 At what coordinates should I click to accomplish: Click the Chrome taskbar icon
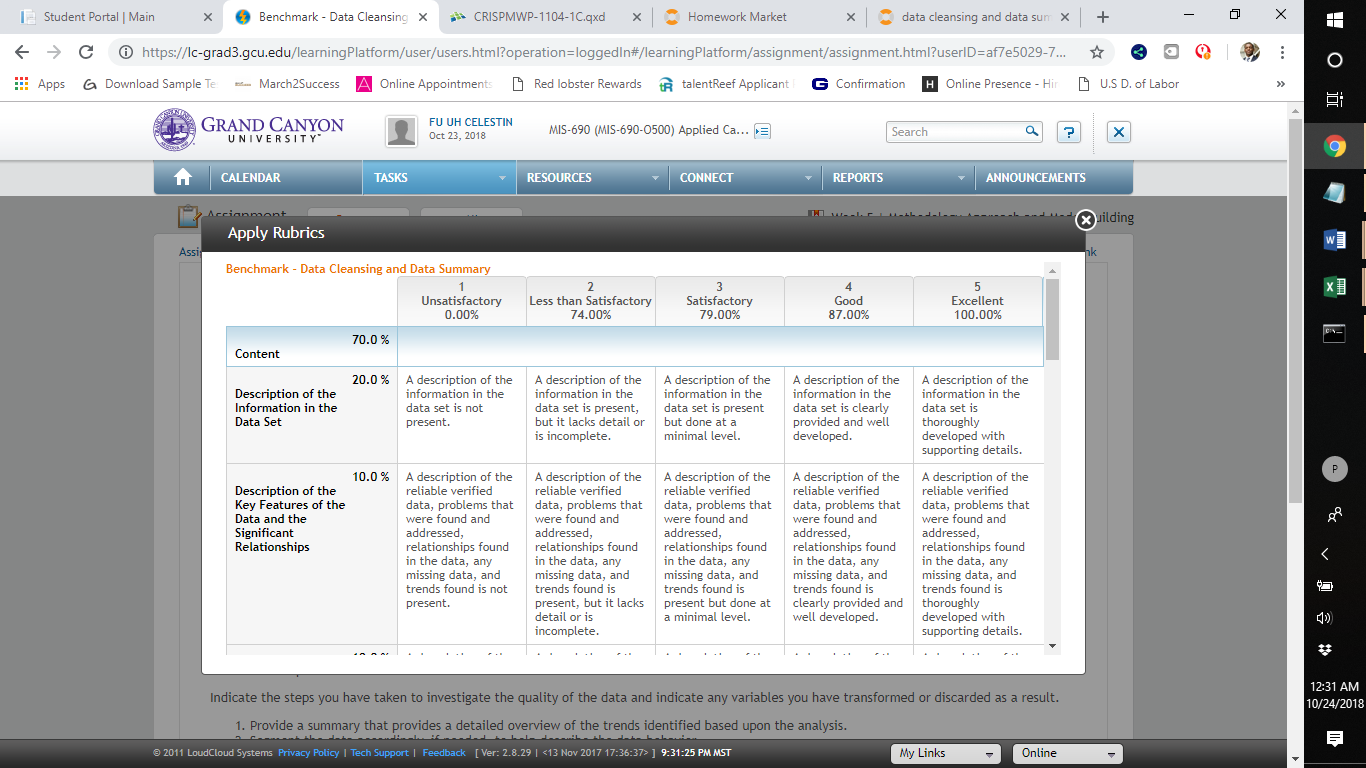(x=1335, y=147)
